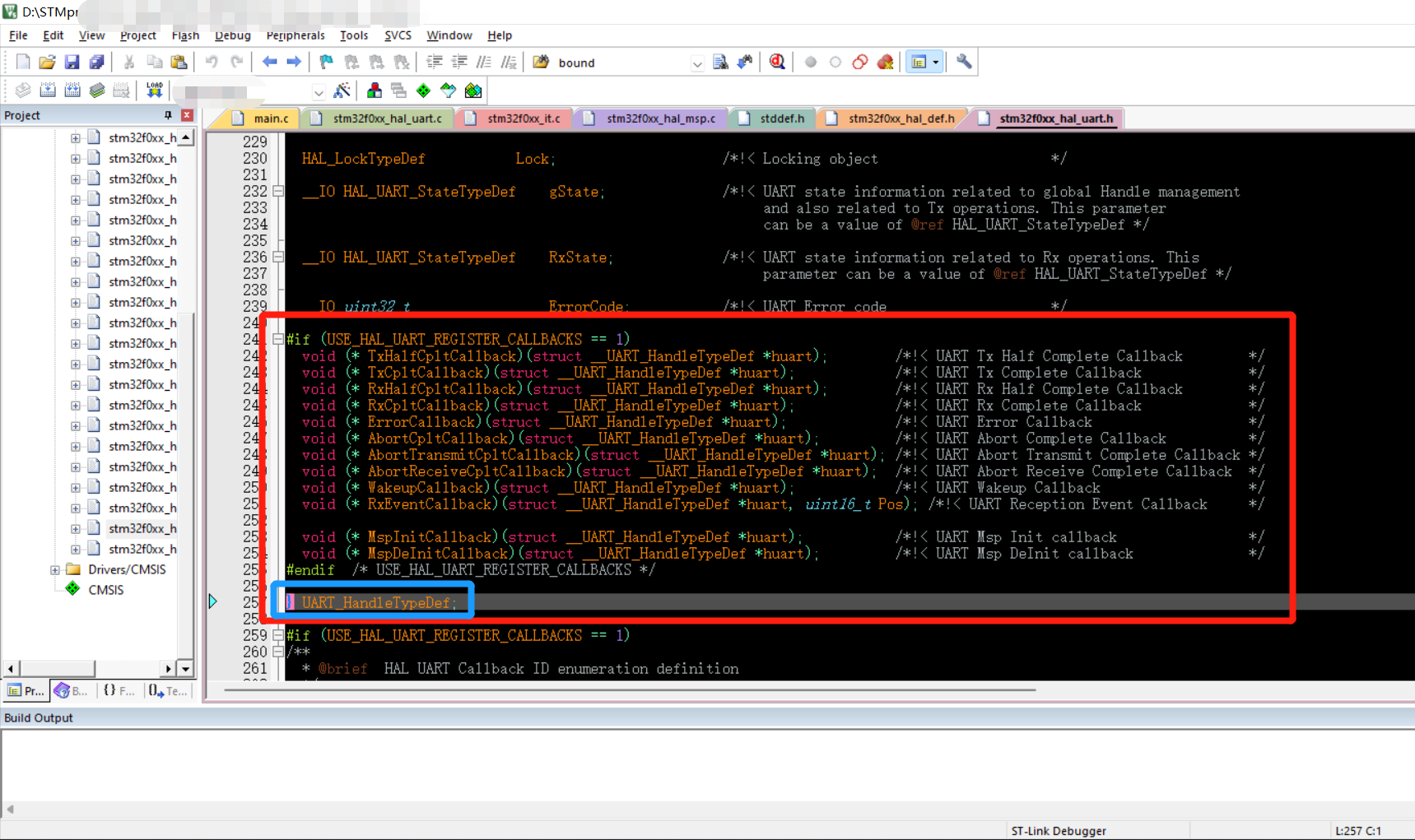This screenshot has height=840, width=1415.
Task: Click the Batch Build icon
Action: [97, 90]
